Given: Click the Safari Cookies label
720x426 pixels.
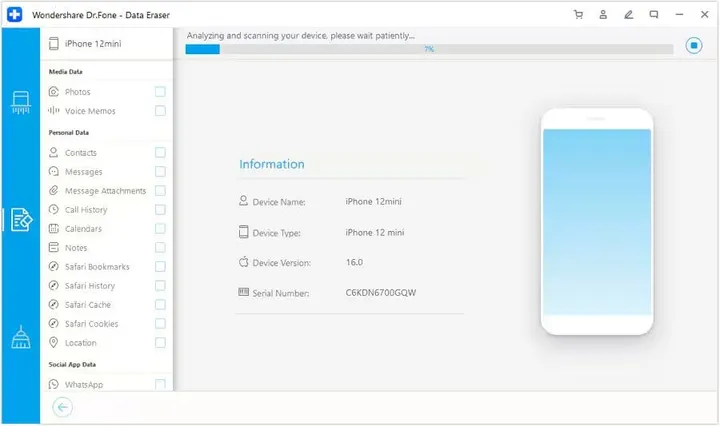Looking at the screenshot, I should coord(91,324).
